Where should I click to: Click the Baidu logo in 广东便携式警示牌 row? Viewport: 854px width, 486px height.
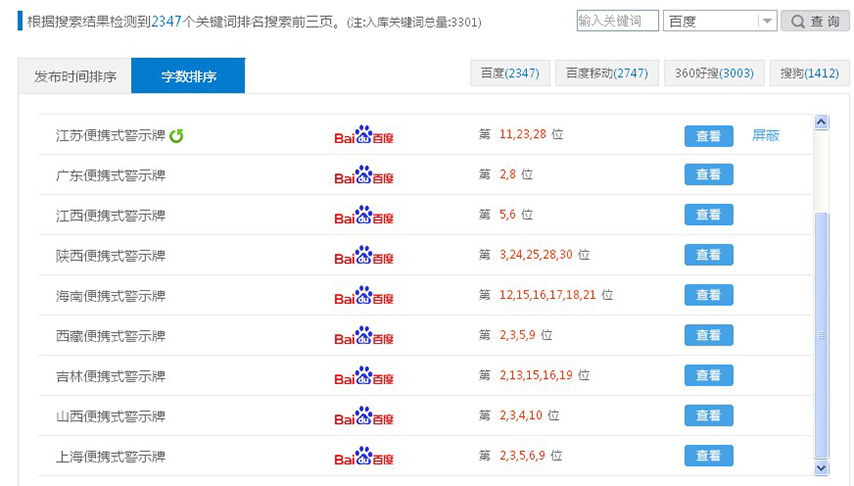click(364, 175)
